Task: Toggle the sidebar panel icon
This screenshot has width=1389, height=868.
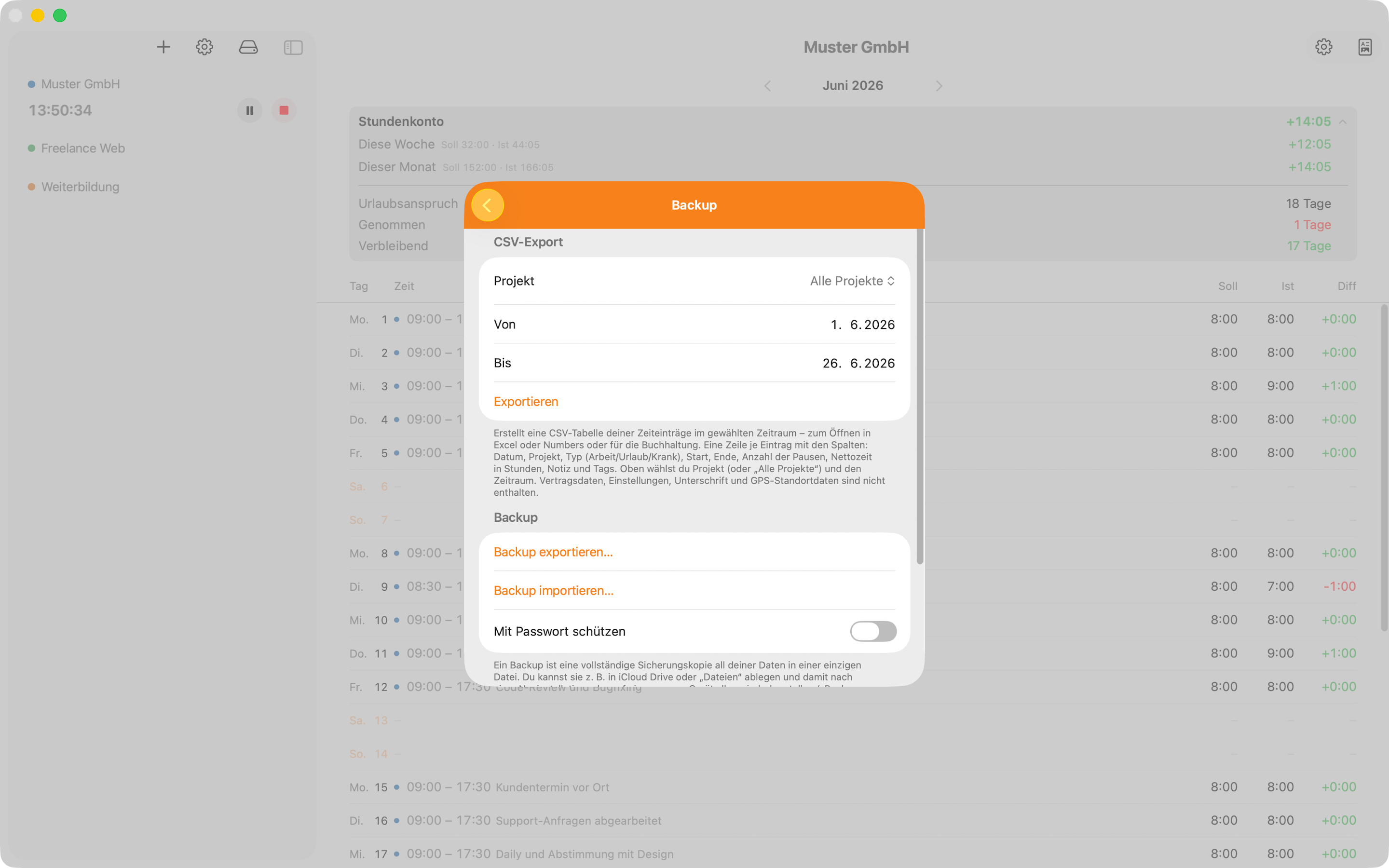Action: coord(293,47)
